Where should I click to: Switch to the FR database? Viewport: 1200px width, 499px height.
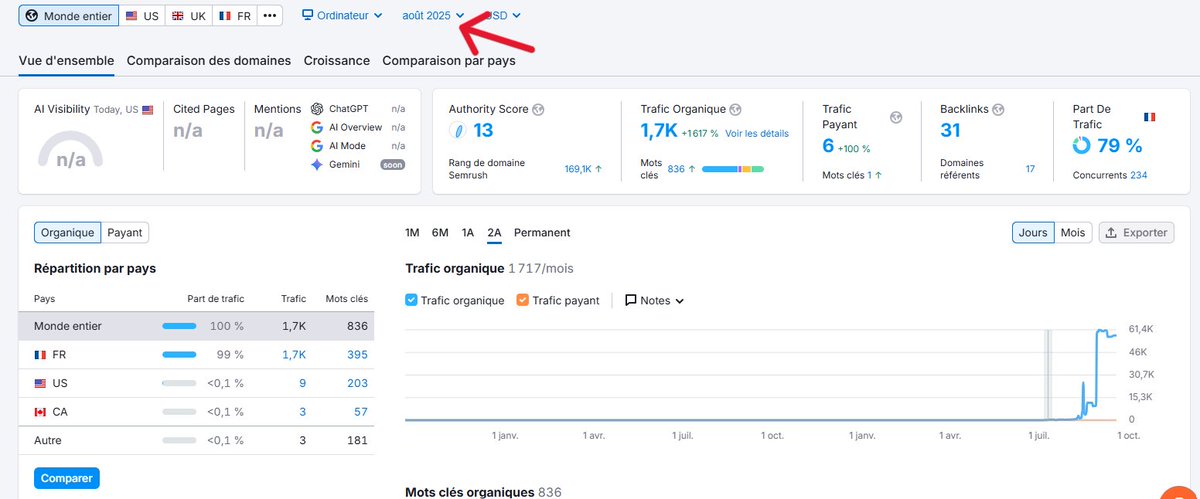click(235, 16)
